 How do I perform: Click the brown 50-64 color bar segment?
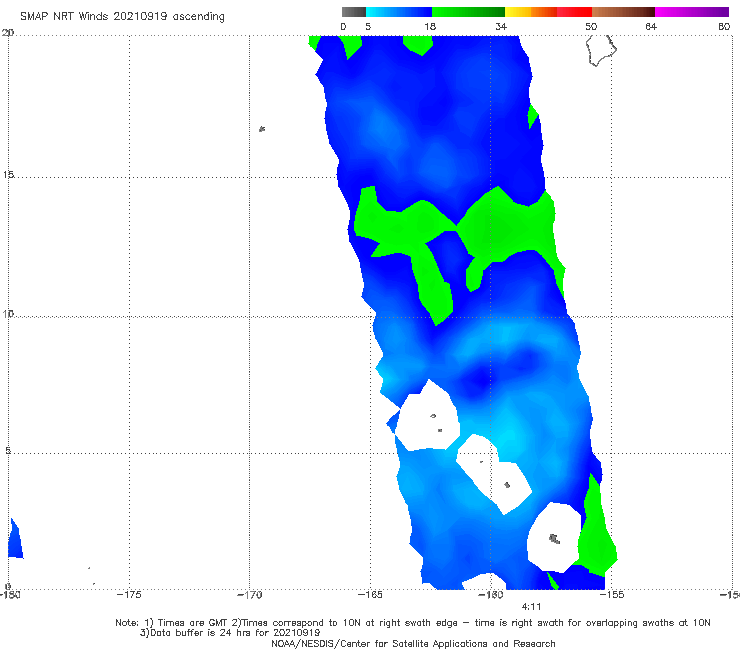[623, 12]
